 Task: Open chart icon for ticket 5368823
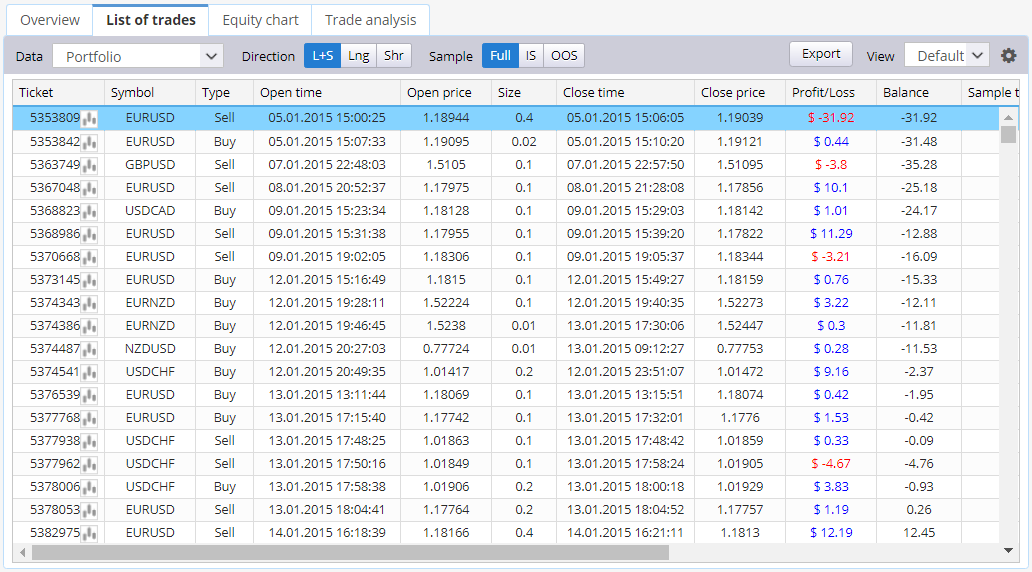tap(90, 211)
